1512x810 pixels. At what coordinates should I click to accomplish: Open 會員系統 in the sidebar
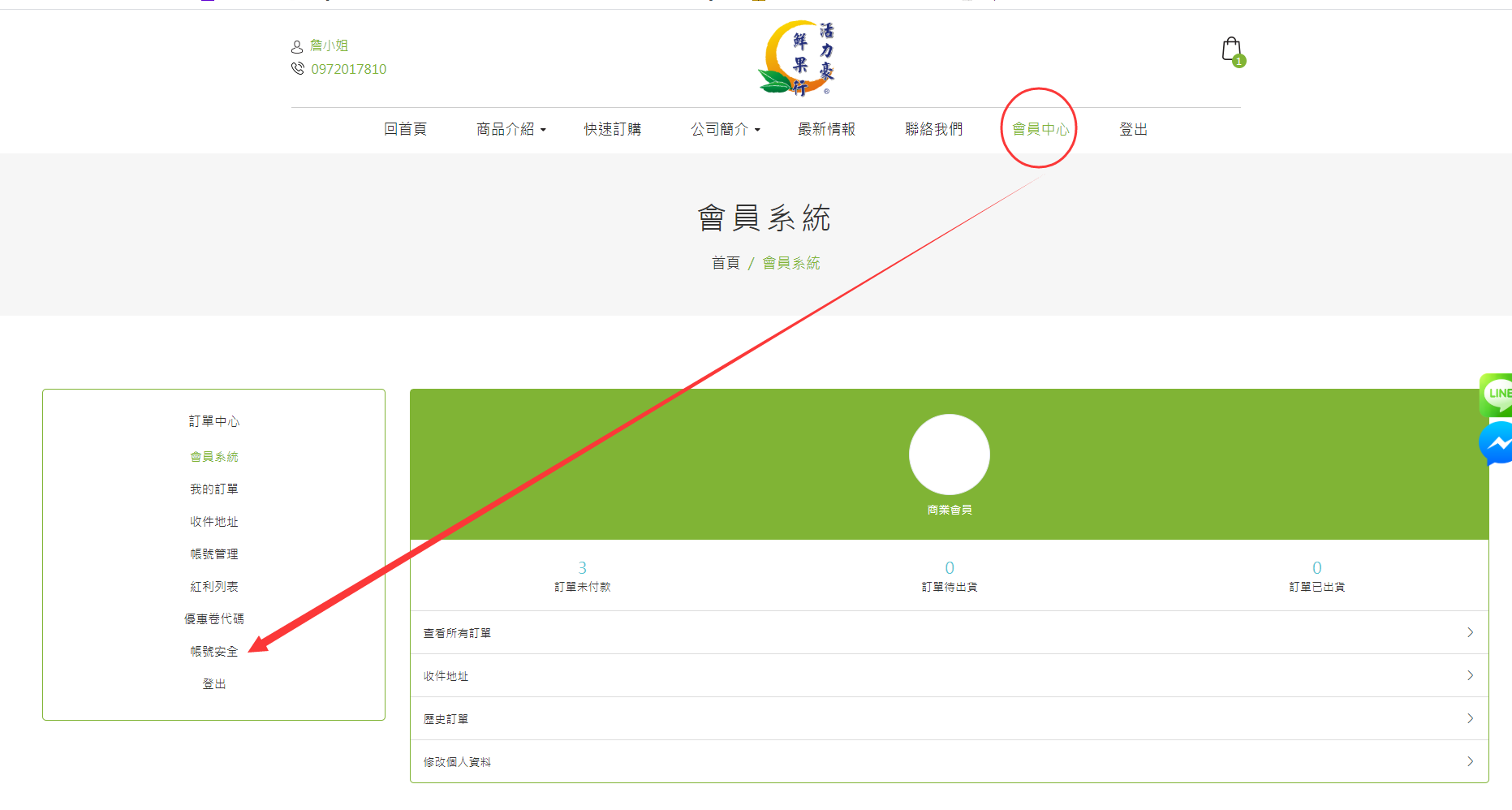point(214,457)
